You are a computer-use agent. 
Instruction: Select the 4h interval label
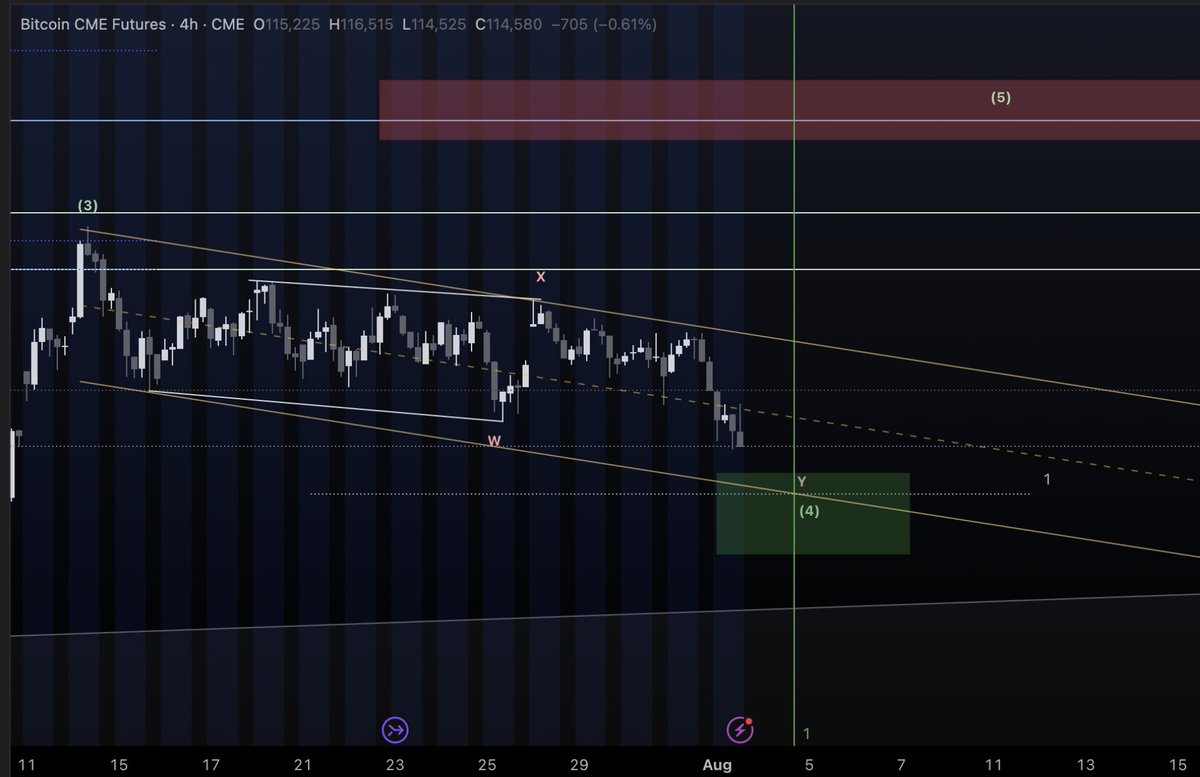coord(190,24)
